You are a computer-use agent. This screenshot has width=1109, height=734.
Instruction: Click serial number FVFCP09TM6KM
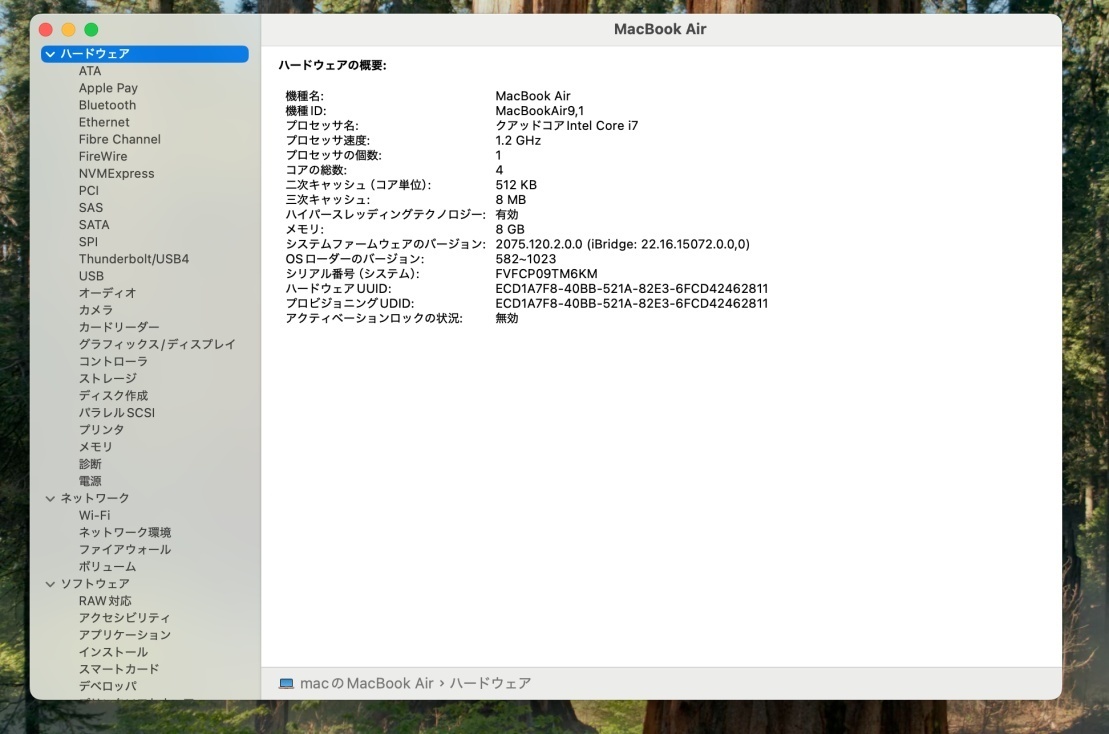pyautogui.click(x=546, y=274)
